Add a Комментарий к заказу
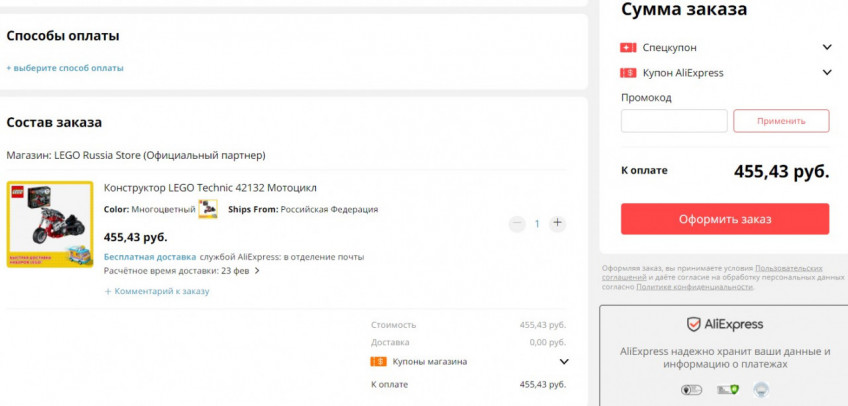848x406 pixels. point(157,291)
